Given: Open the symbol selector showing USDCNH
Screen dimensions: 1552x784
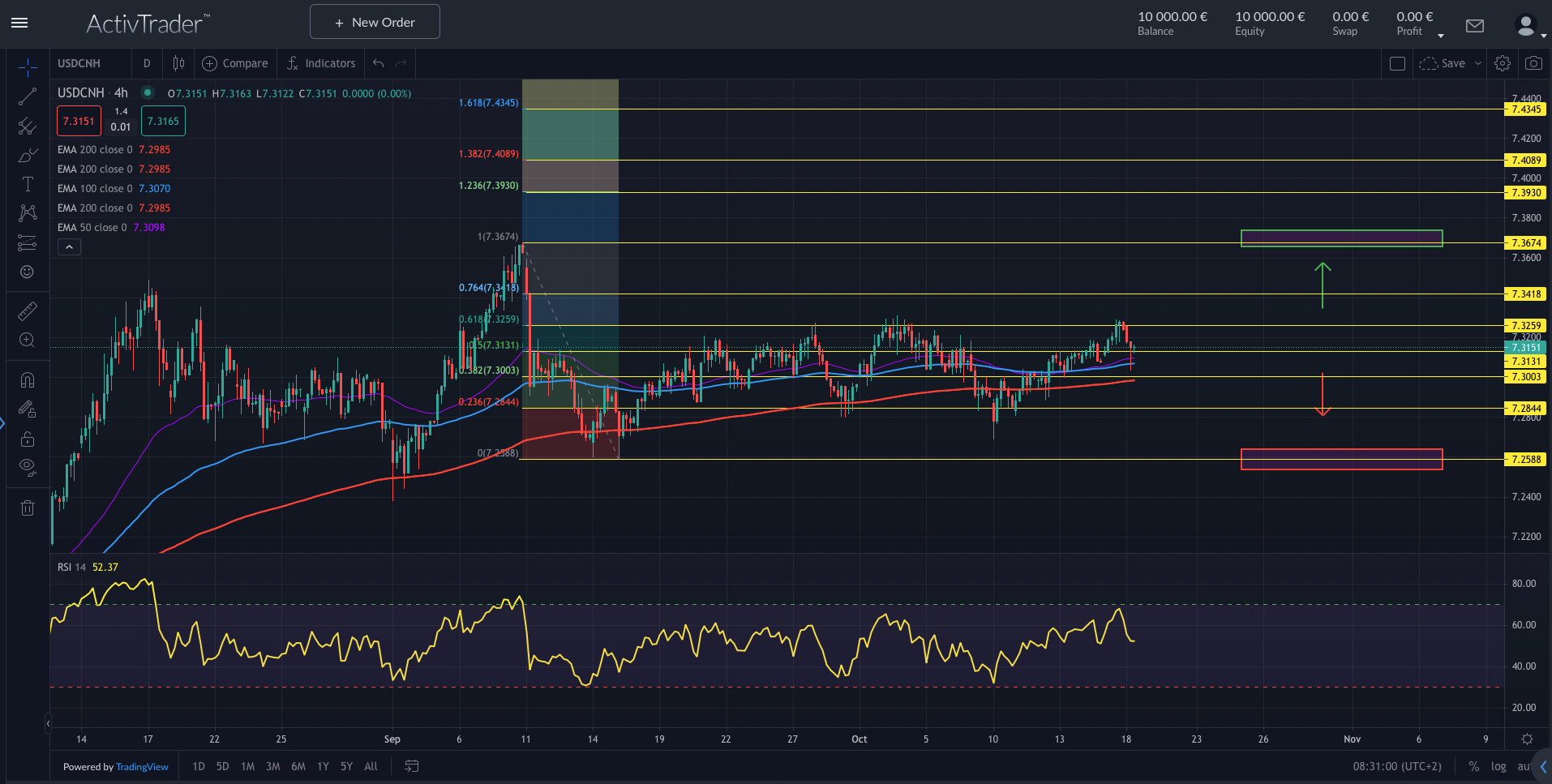Looking at the screenshot, I should (81, 62).
